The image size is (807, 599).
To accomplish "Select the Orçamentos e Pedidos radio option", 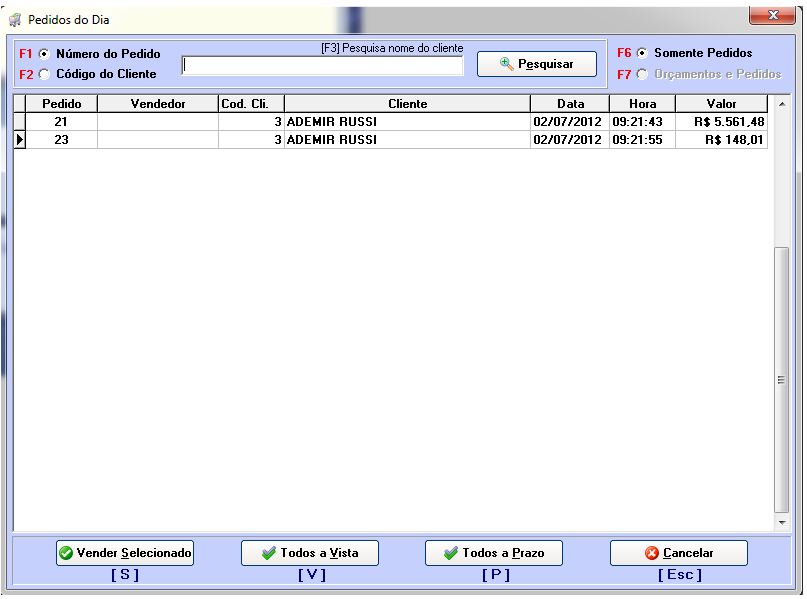I will tap(642, 74).
